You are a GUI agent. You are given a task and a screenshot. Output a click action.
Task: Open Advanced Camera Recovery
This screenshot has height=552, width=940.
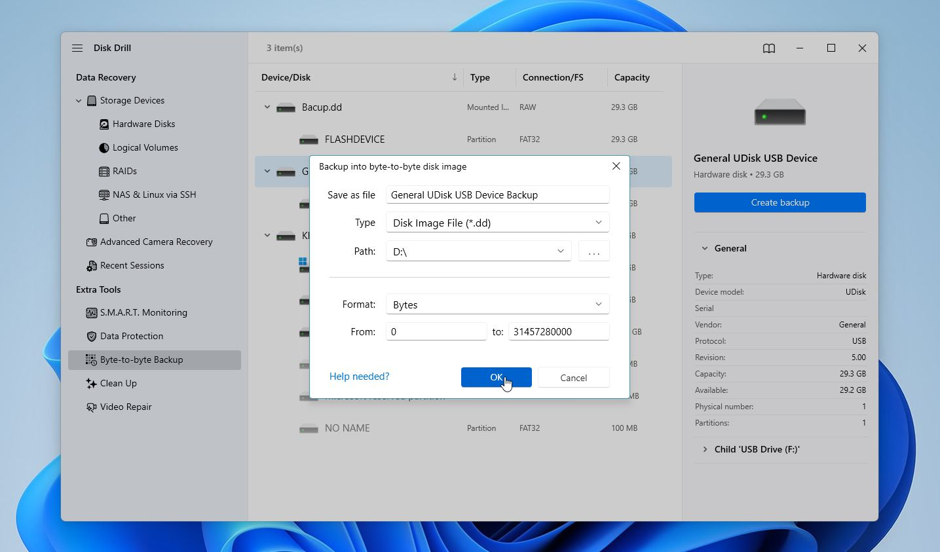[x=156, y=242]
